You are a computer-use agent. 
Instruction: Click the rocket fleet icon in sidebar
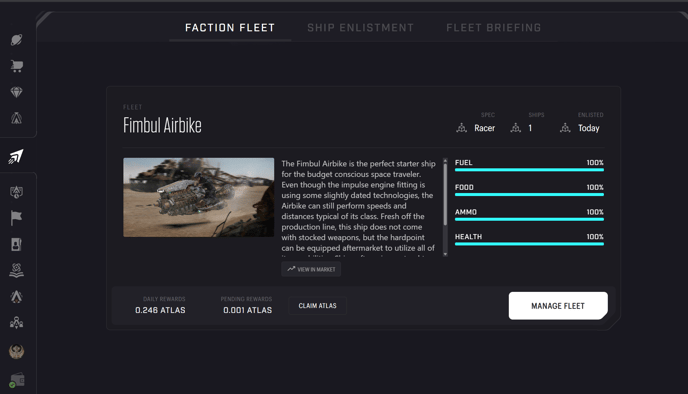(16, 156)
